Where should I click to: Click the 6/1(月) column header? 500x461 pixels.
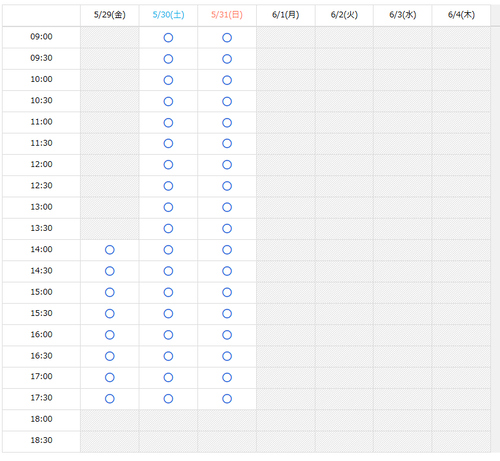point(286,15)
